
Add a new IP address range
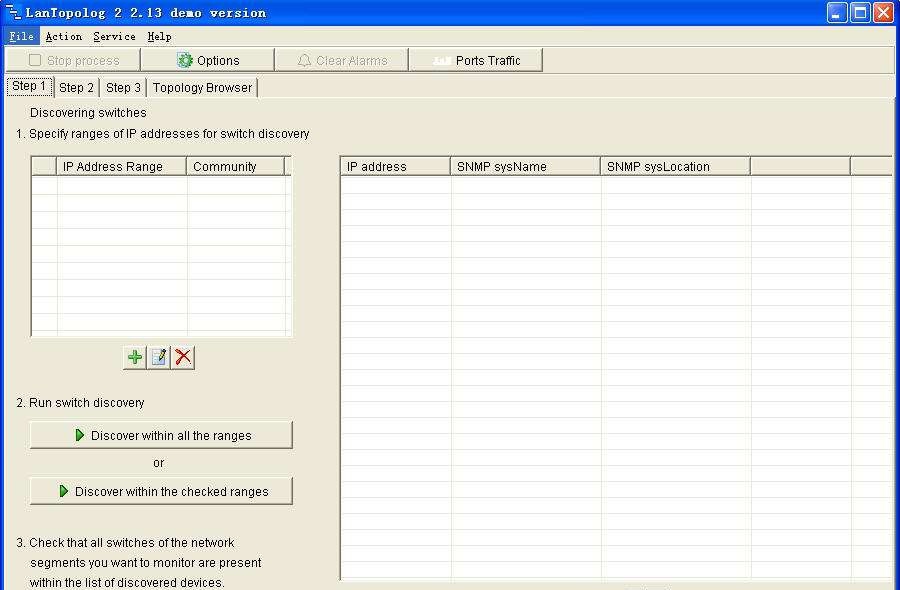click(134, 357)
